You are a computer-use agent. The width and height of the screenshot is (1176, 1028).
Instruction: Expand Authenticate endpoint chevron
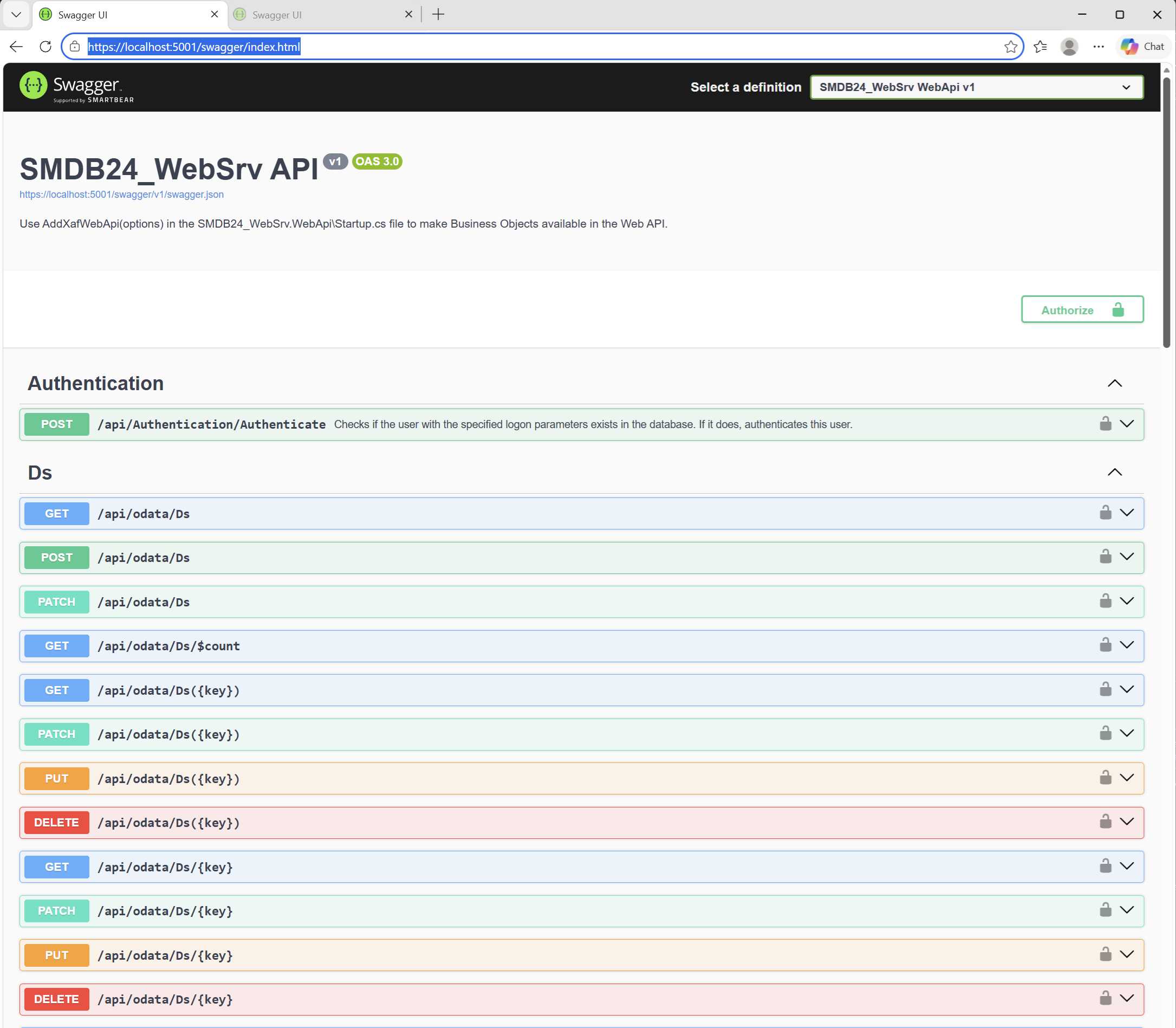(x=1127, y=423)
